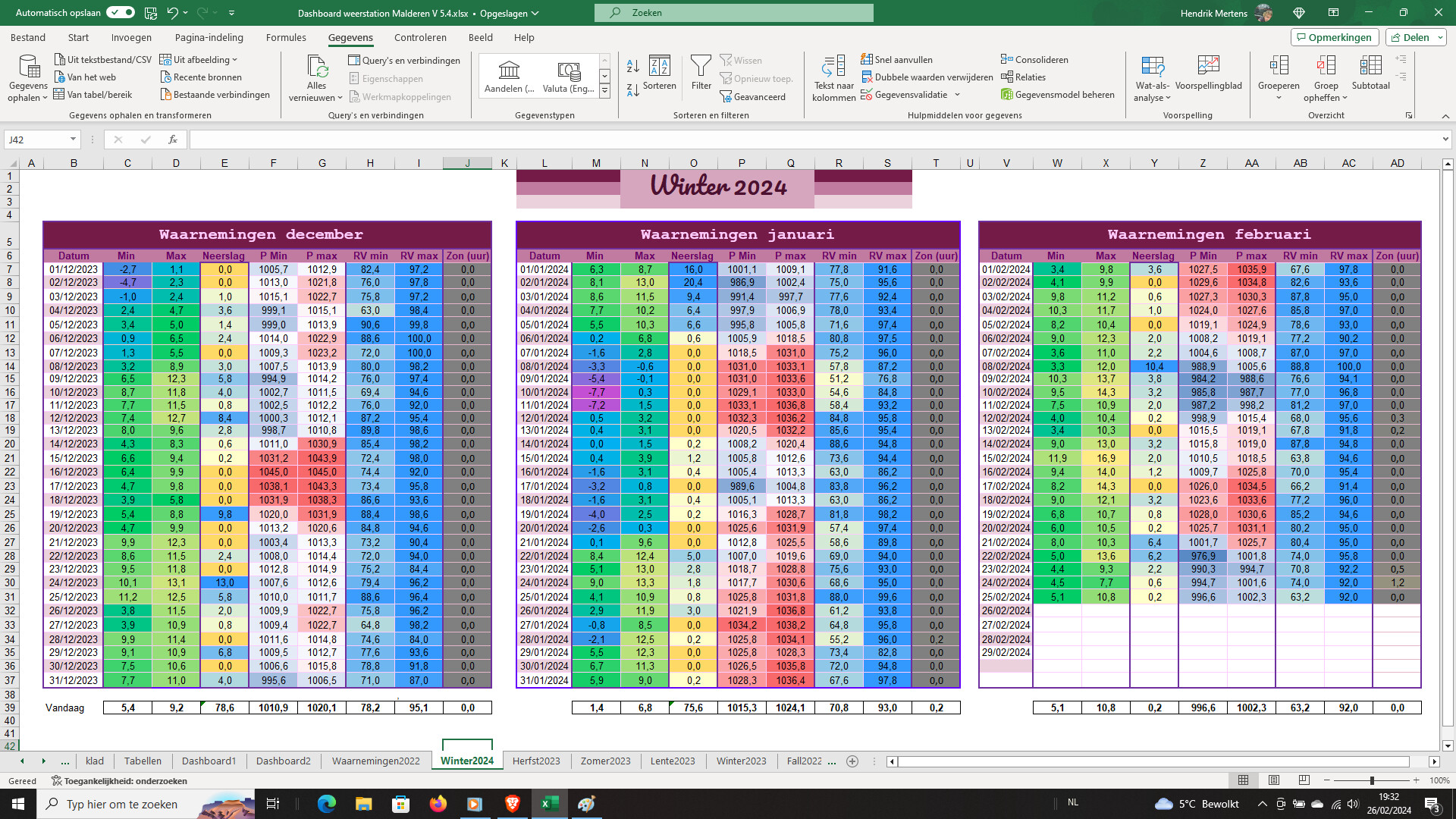1456x819 pixels.
Task: Switch to page break preview view
Action: (x=1304, y=780)
